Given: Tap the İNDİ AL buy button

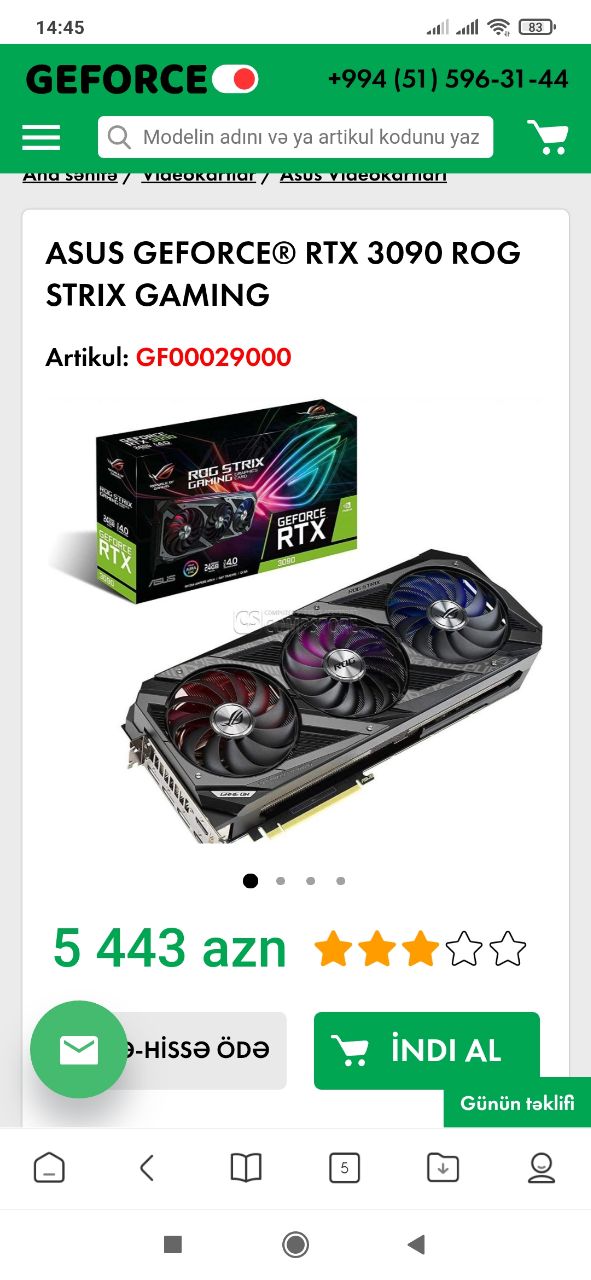Looking at the screenshot, I should pyautogui.click(x=427, y=1050).
